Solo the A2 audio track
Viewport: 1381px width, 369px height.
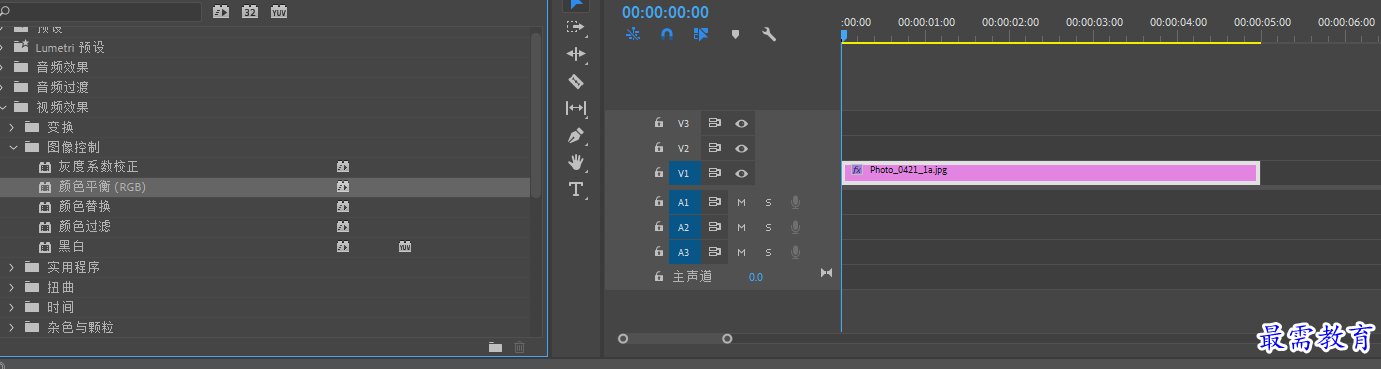[x=769, y=227]
